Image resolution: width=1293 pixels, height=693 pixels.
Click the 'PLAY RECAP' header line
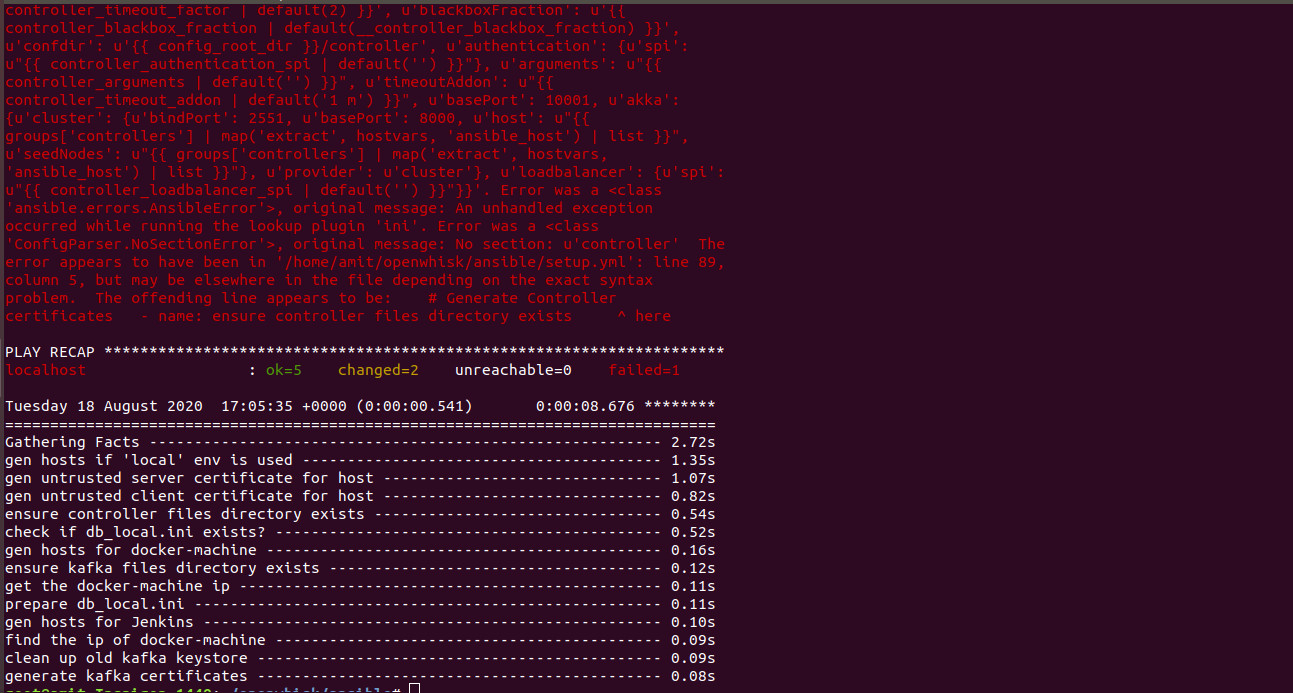coord(365,352)
